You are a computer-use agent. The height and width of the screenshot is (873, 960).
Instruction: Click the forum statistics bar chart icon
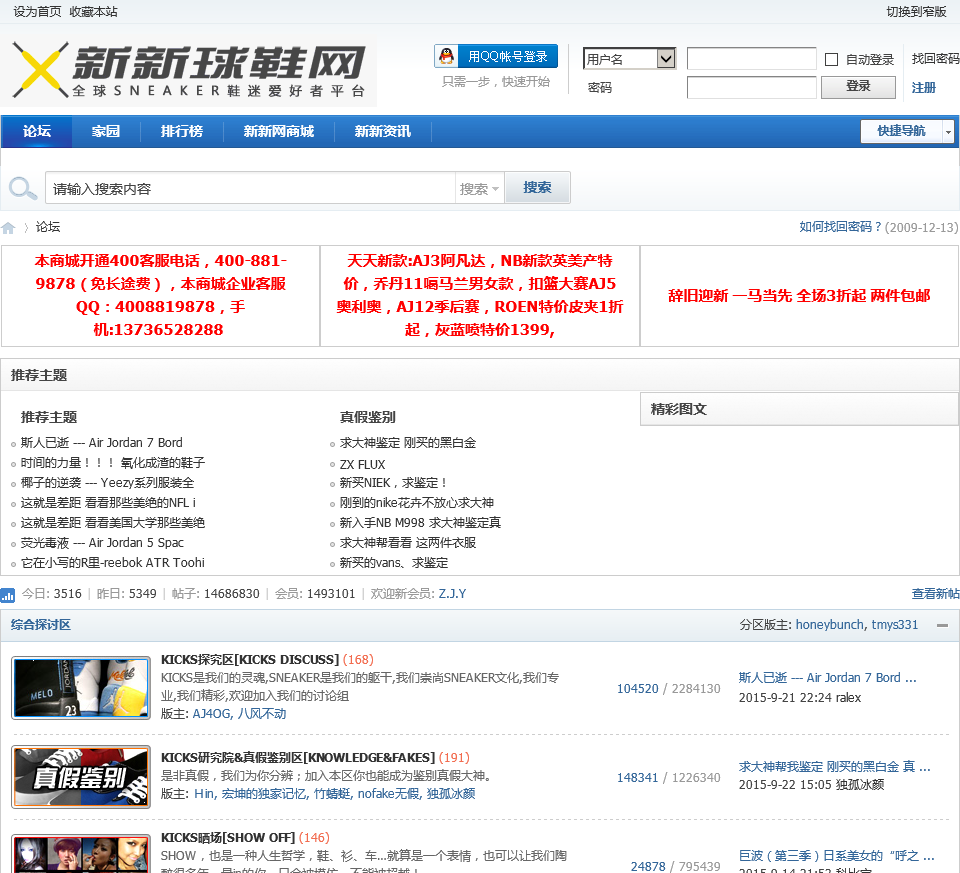[8, 595]
